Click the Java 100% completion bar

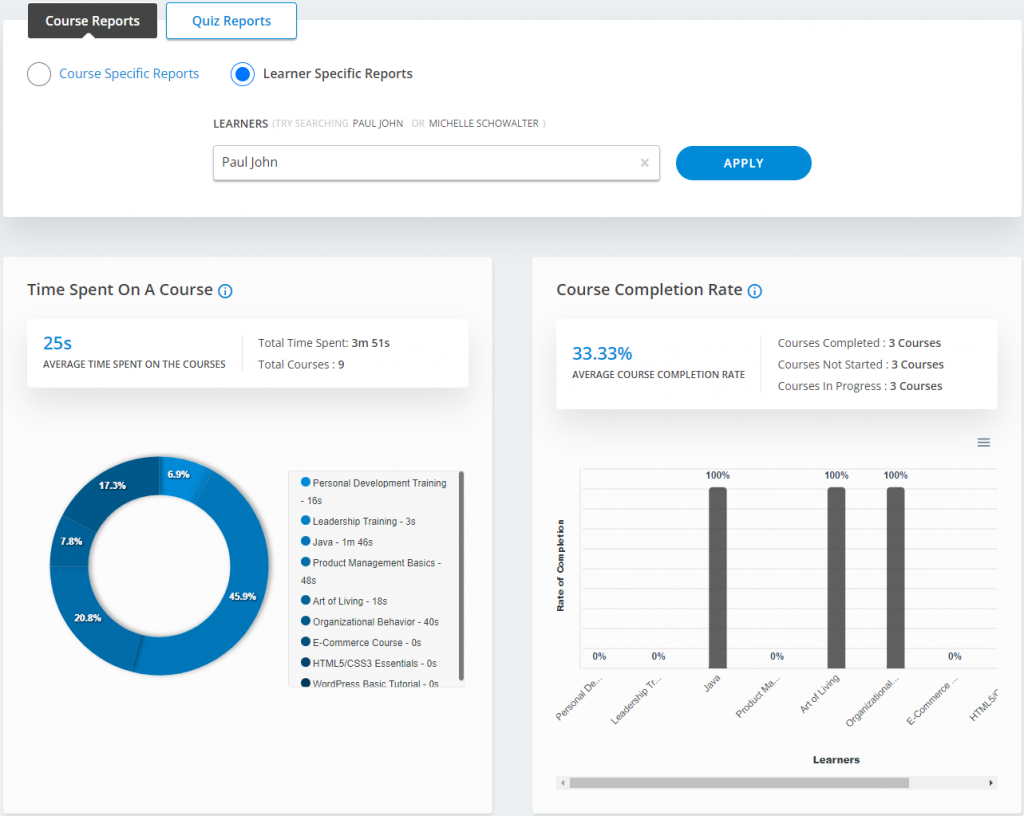tap(717, 578)
